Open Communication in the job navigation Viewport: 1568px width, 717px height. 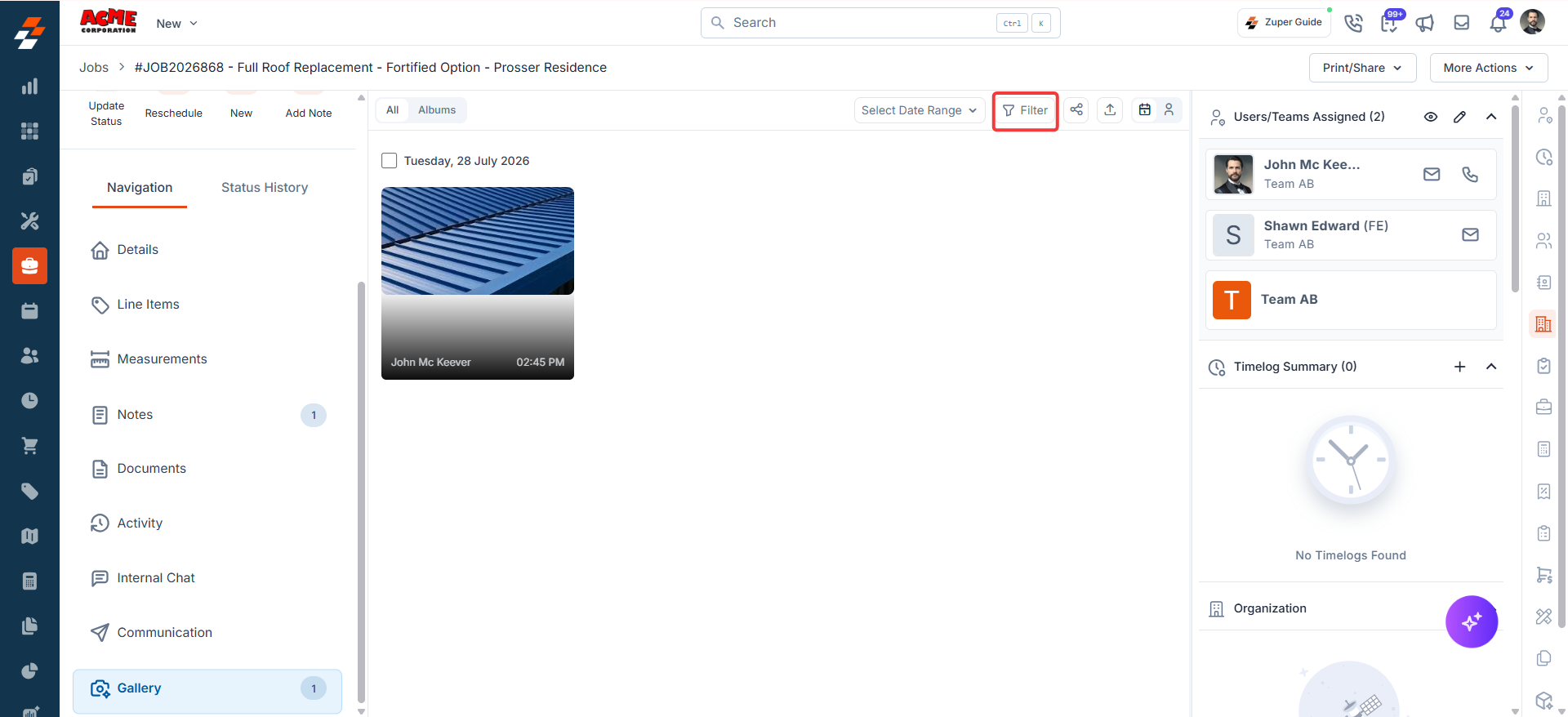[x=207, y=633]
